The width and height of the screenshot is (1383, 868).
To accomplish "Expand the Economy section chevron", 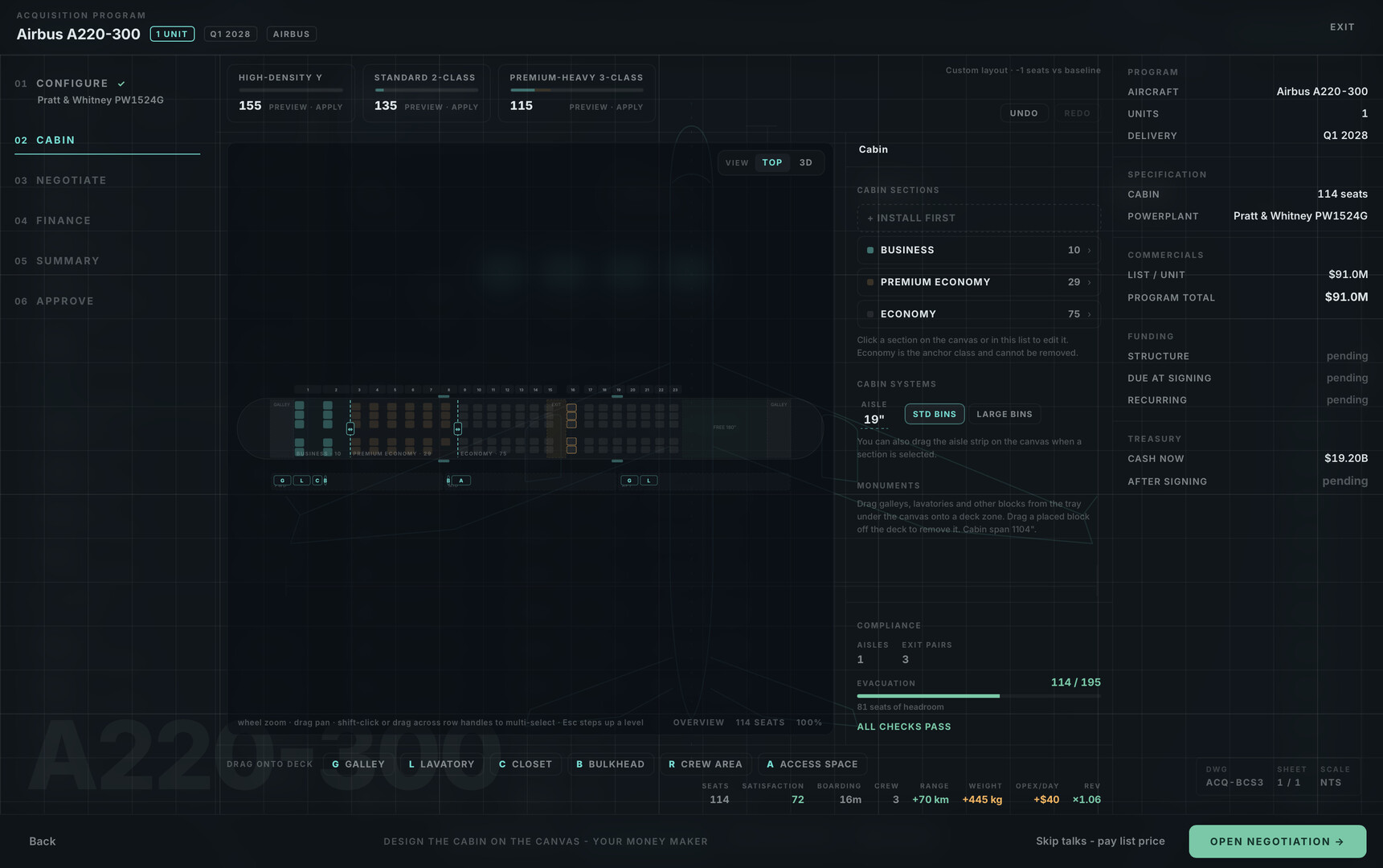I will coord(1090,314).
